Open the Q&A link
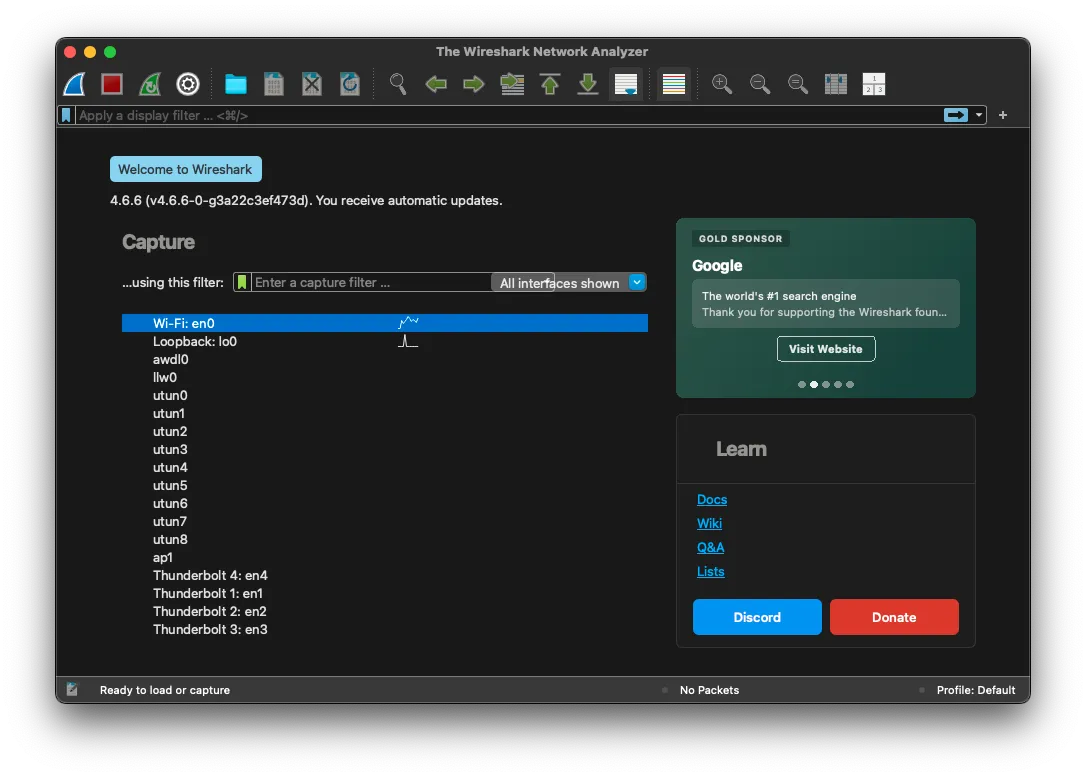The height and width of the screenshot is (777, 1086). 710,547
